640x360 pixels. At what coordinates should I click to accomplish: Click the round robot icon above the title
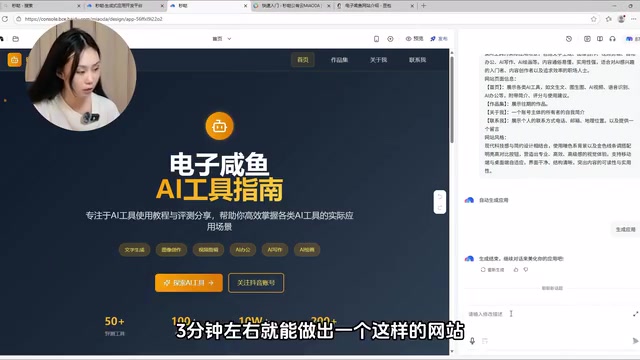tap(219, 126)
